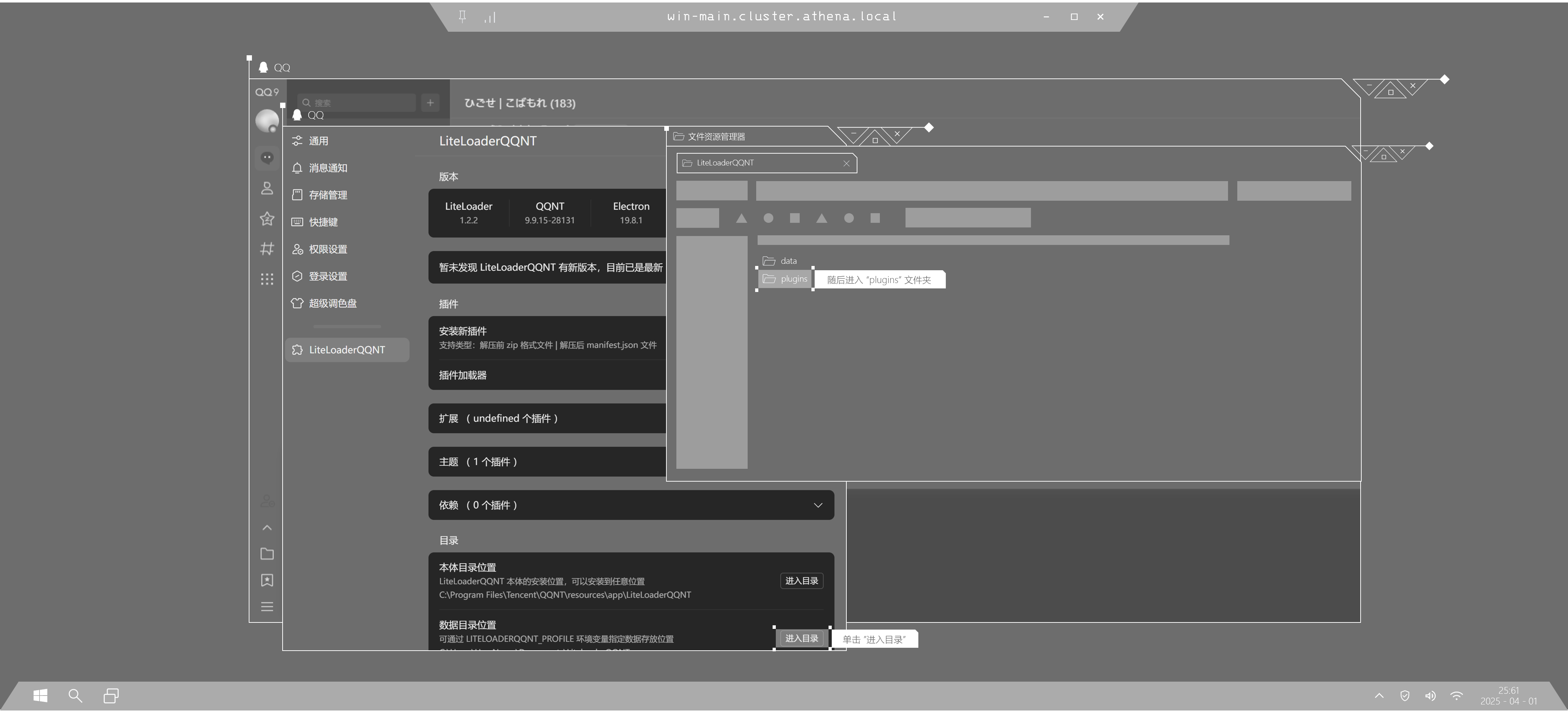The width and height of the screenshot is (1568, 713).
Task: Select 超级调色盘 in settings menu
Action: click(347, 303)
